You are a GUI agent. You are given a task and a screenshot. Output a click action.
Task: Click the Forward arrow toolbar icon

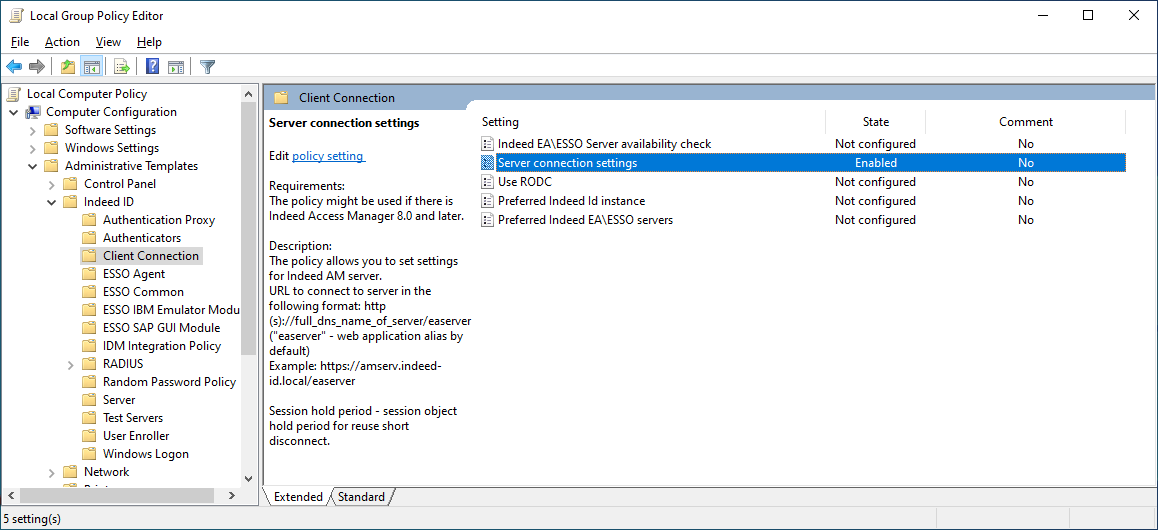(37, 67)
